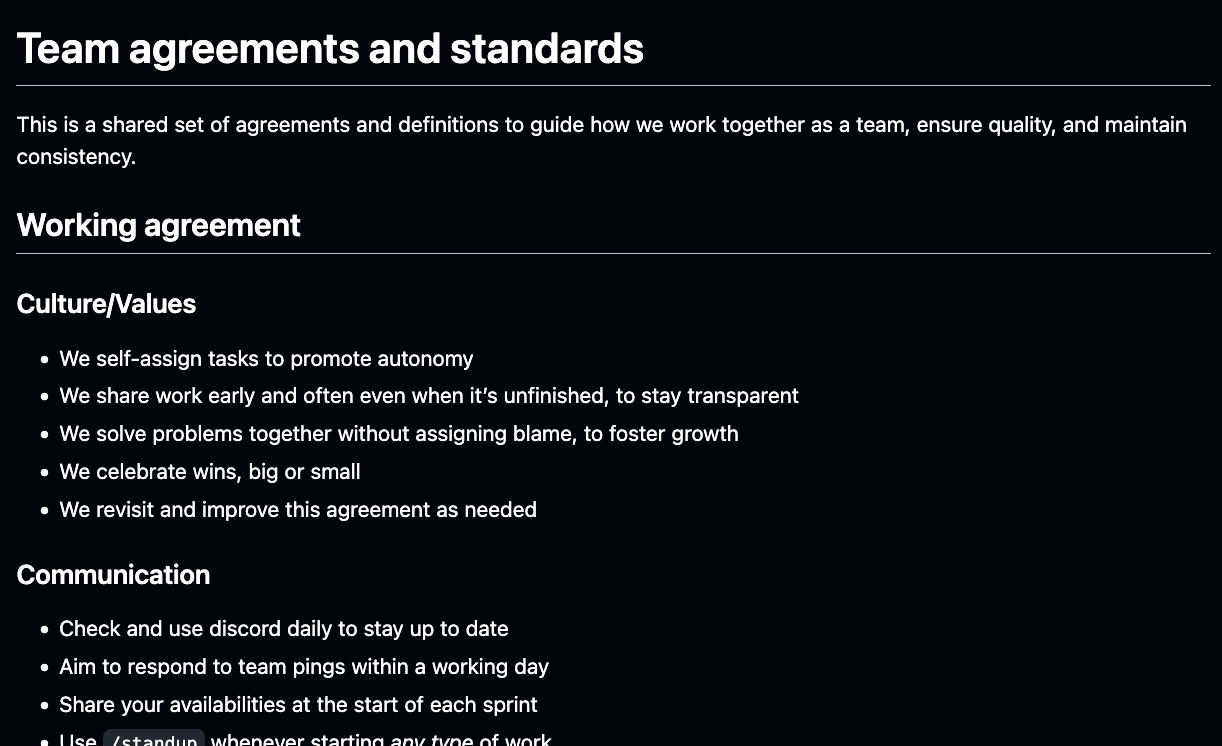Click the divider line below "Working agreement"
Viewport: 1222px width, 746px height.
tap(613, 254)
